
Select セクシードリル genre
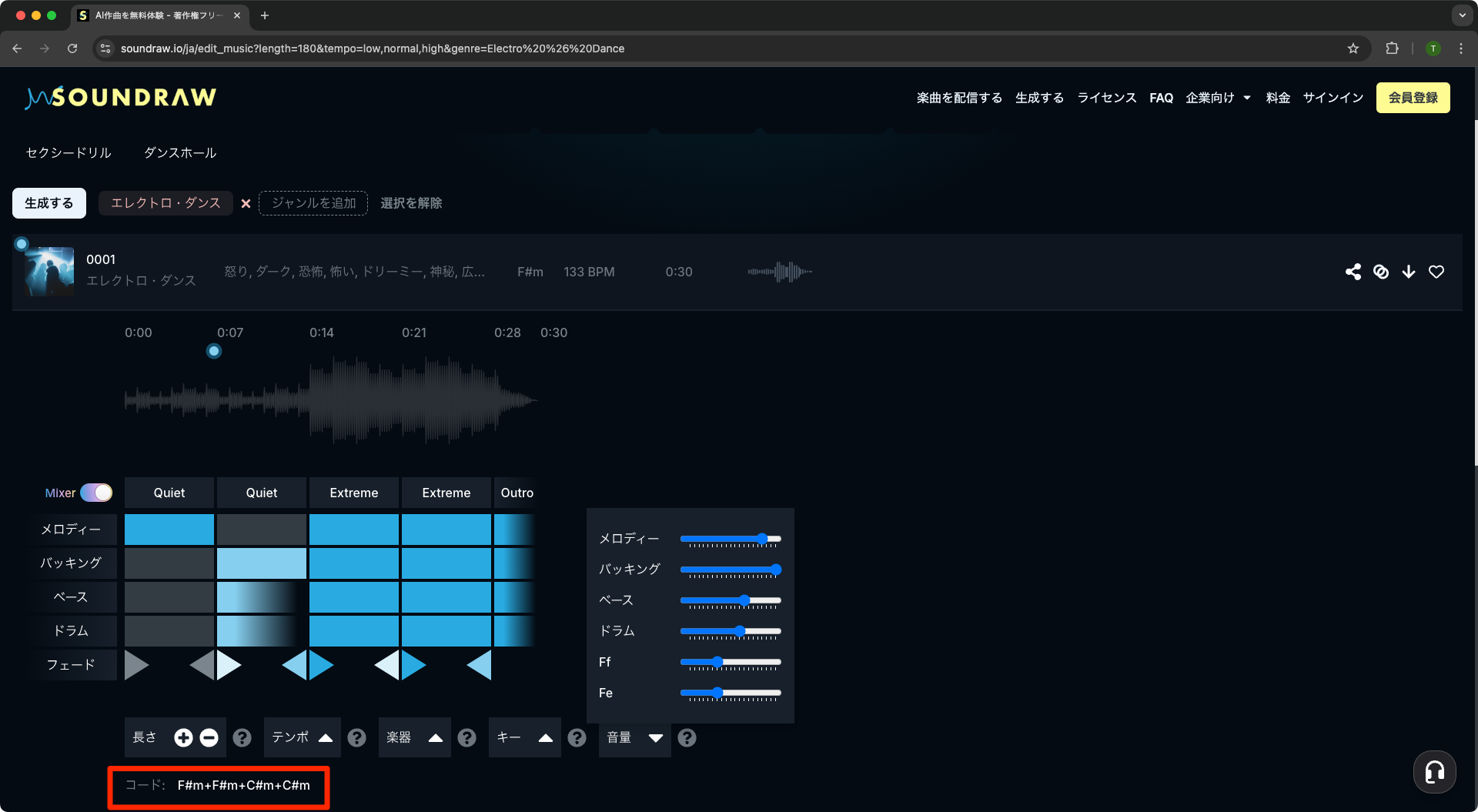point(69,152)
